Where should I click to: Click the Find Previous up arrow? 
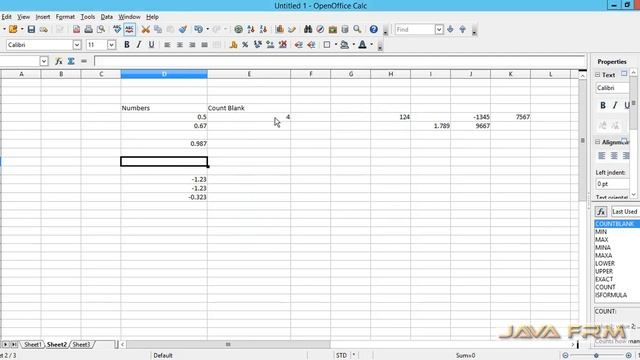[462, 29]
